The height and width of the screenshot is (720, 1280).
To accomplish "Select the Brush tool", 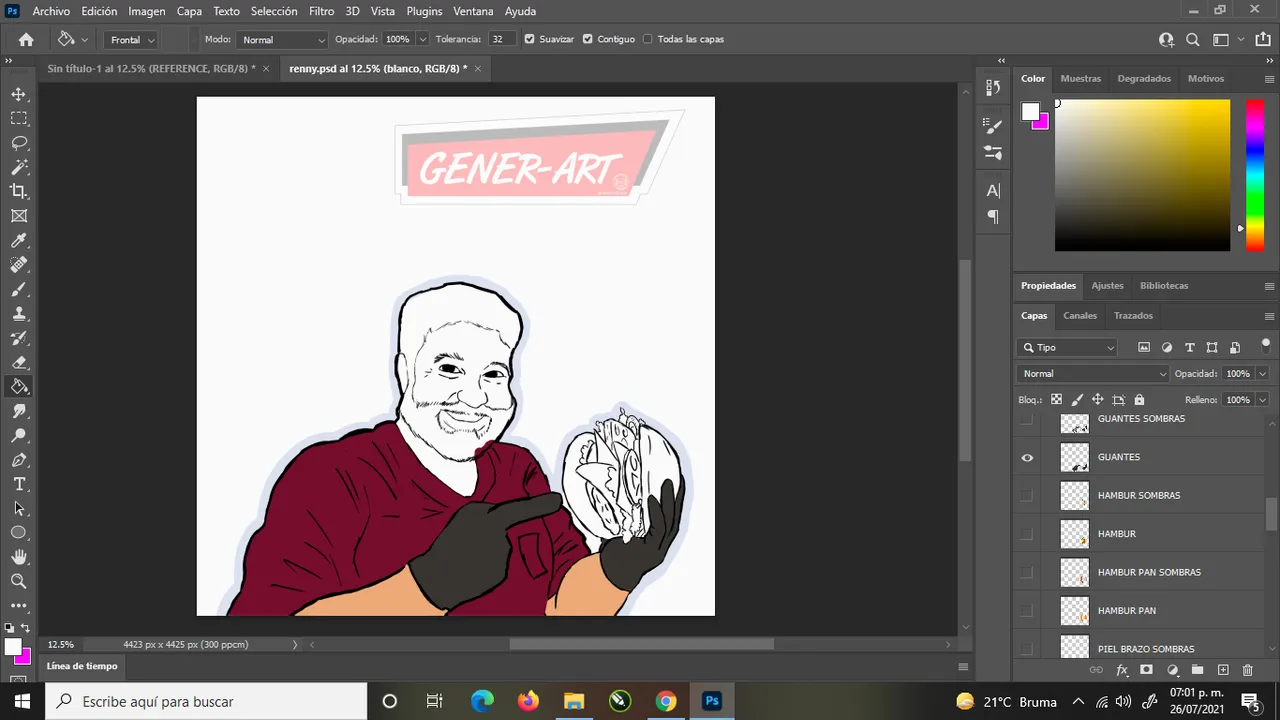I will coord(19,289).
